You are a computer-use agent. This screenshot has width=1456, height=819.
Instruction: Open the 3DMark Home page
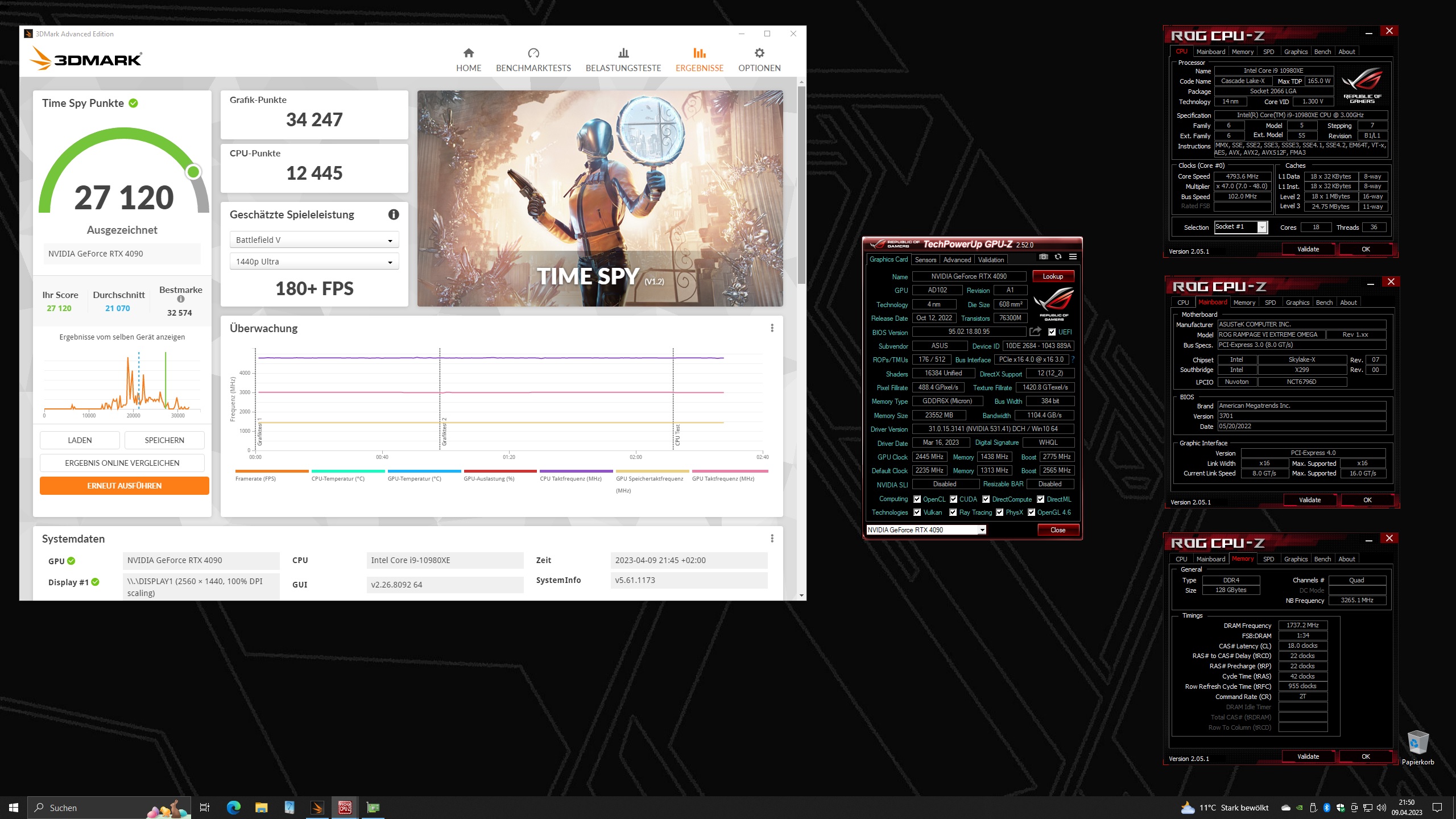(469, 60)
